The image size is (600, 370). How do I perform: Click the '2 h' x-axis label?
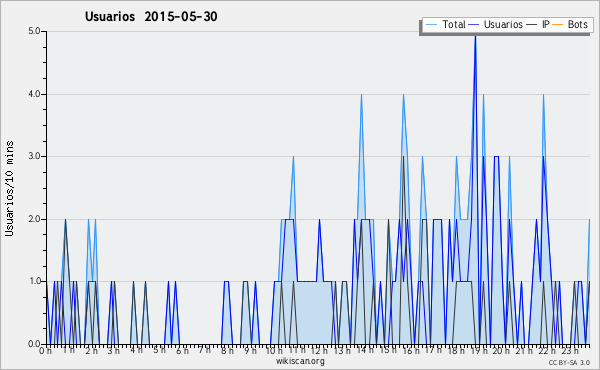click(91, 350)
